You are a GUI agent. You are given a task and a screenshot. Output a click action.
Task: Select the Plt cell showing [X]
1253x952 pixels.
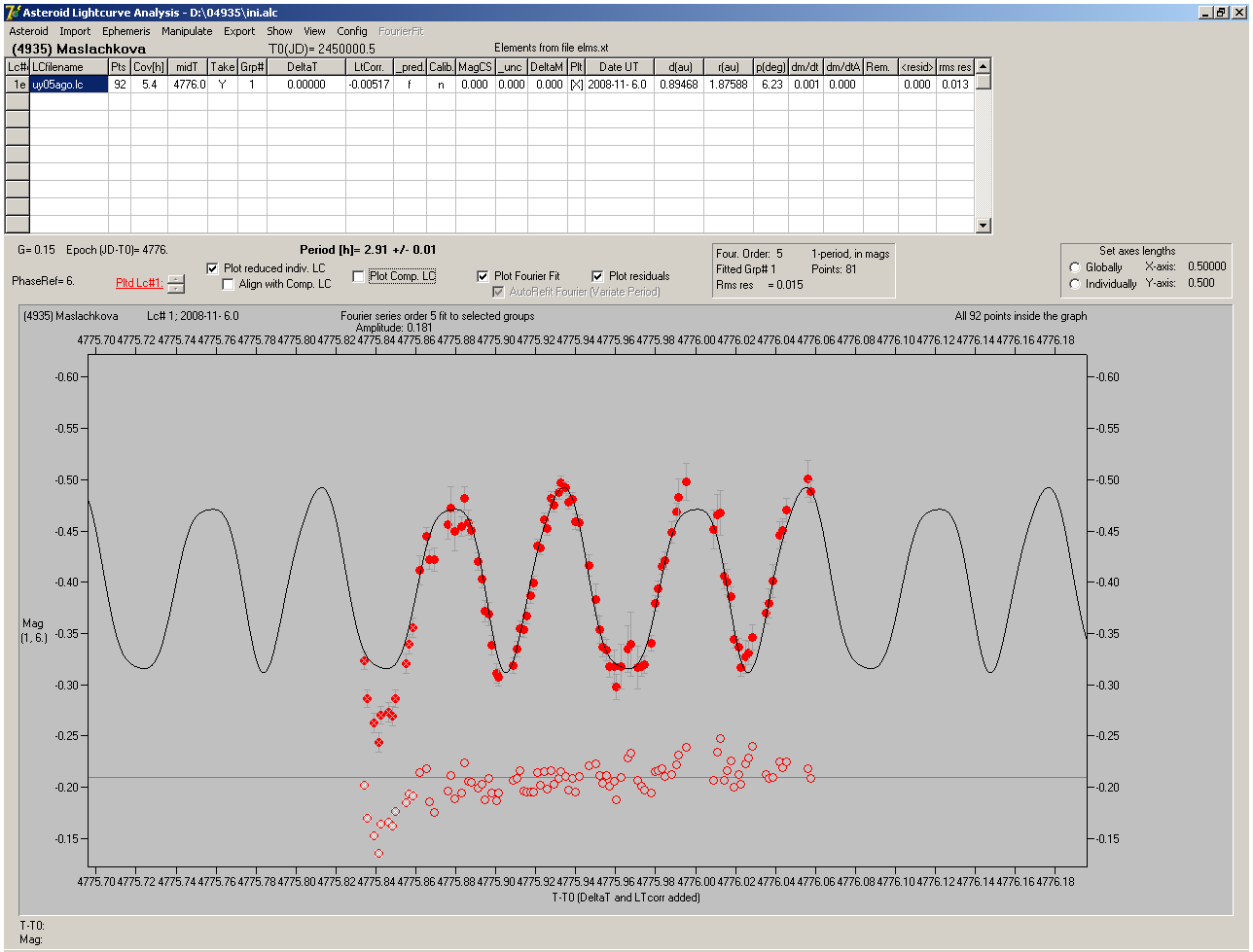click(x=576, y=85)
